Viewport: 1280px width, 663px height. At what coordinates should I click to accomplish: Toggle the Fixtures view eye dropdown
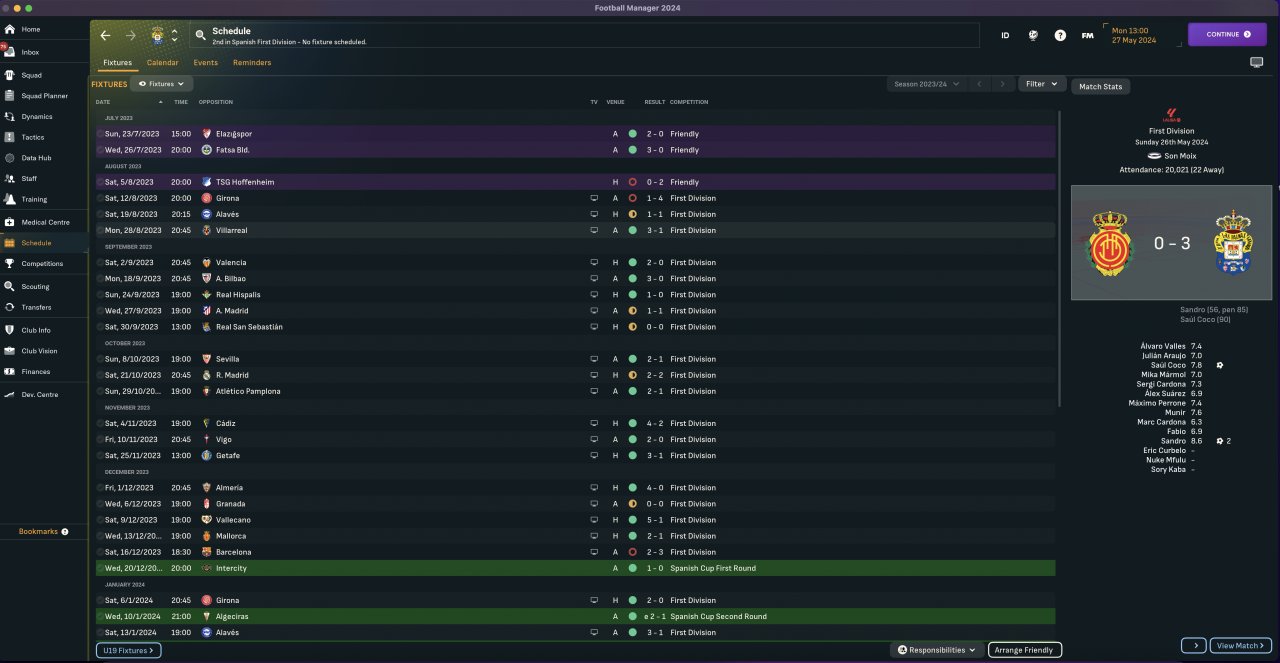coord(161,84)
